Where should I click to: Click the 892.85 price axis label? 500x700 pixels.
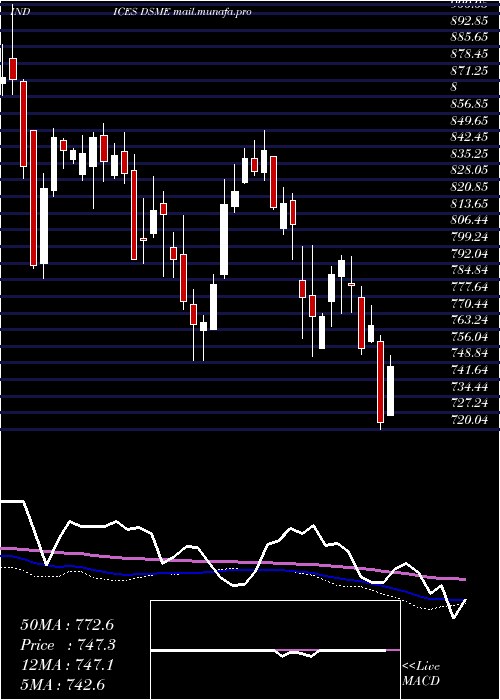469,21
